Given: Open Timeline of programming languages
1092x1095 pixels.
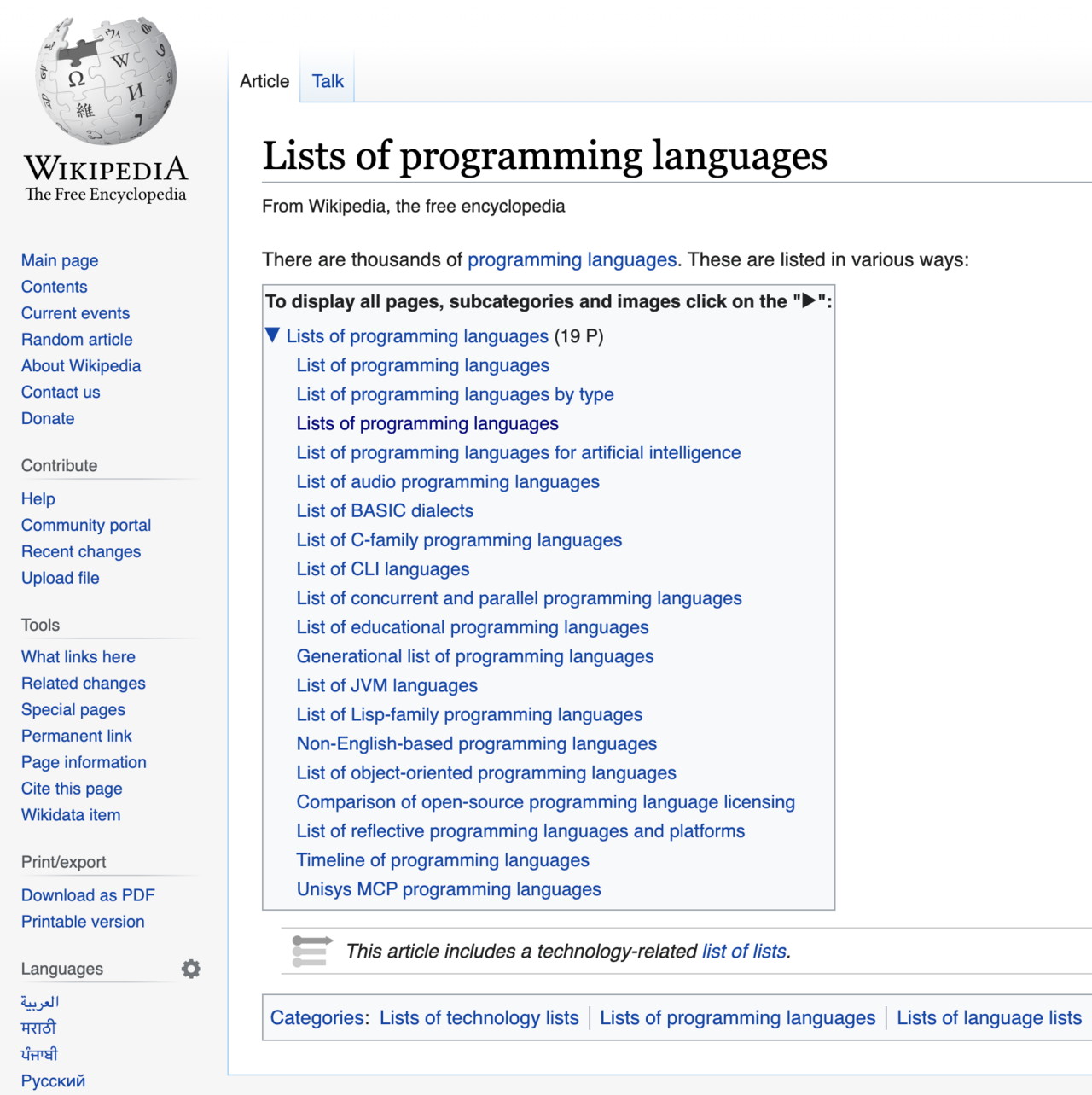Looking at the screenshot, I should click(443, 859).
